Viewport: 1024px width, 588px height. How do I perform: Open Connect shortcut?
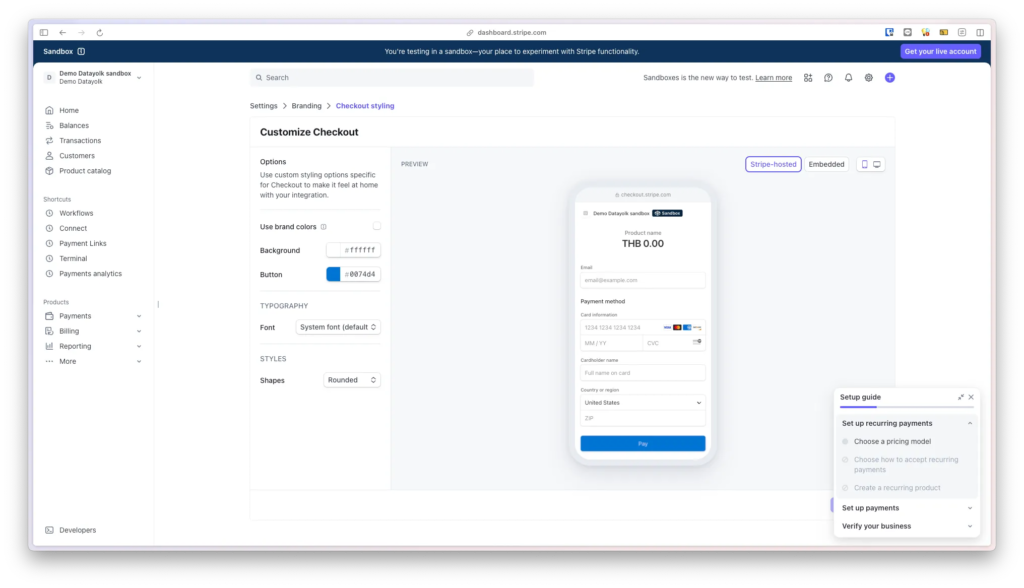pos(72,229)
